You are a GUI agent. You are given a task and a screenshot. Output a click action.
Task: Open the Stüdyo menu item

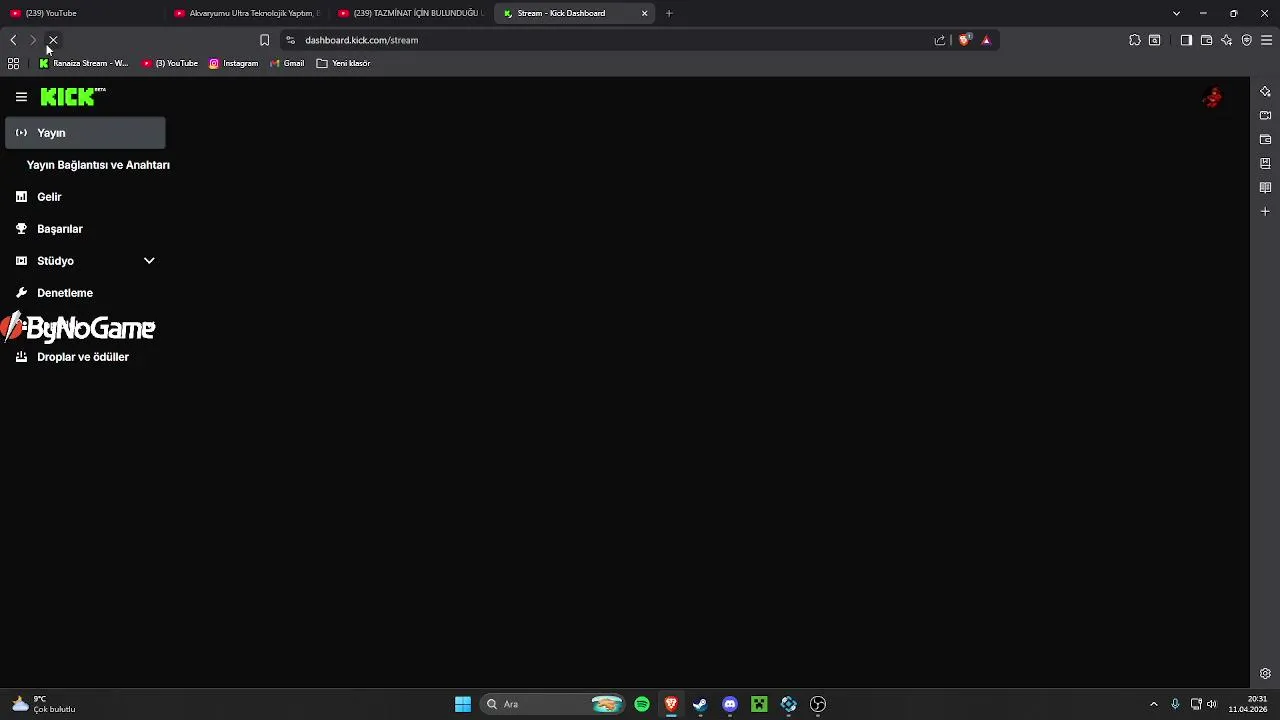(55, 261)
